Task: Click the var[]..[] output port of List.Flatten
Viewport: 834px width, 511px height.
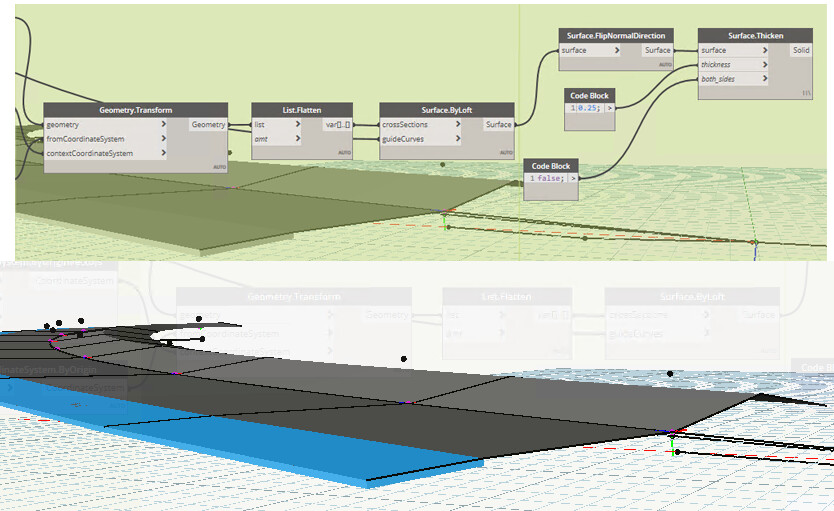Action: pos(338,124)
